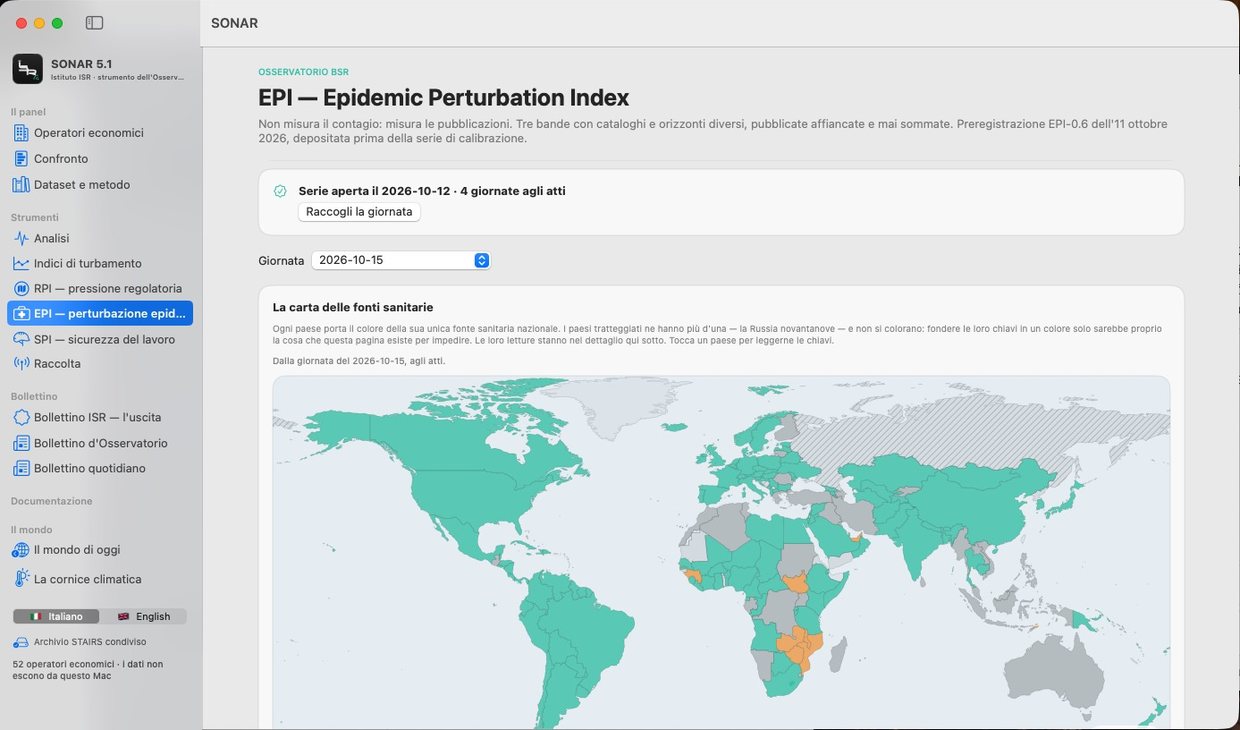Open Bollettino quotidiano
Screen dimensions: 1240x730
[x=100, y=468]
